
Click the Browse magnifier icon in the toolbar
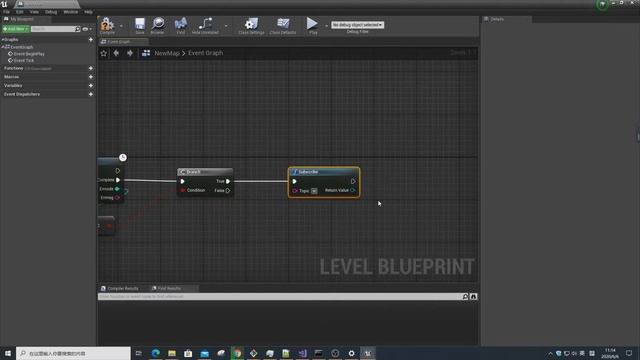click(x=158, y=24)
